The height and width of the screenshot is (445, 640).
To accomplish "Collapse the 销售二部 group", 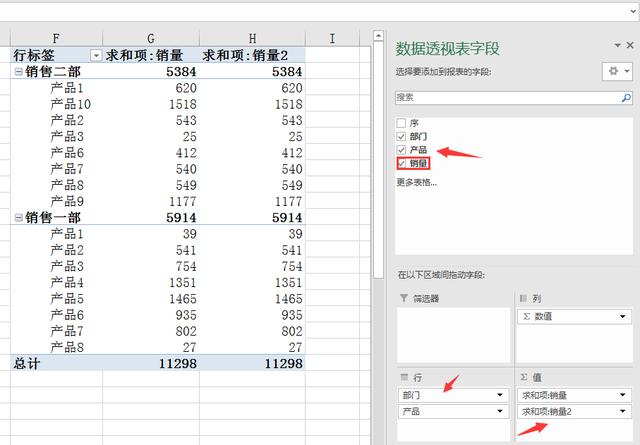I will click(x=18, y=72).
